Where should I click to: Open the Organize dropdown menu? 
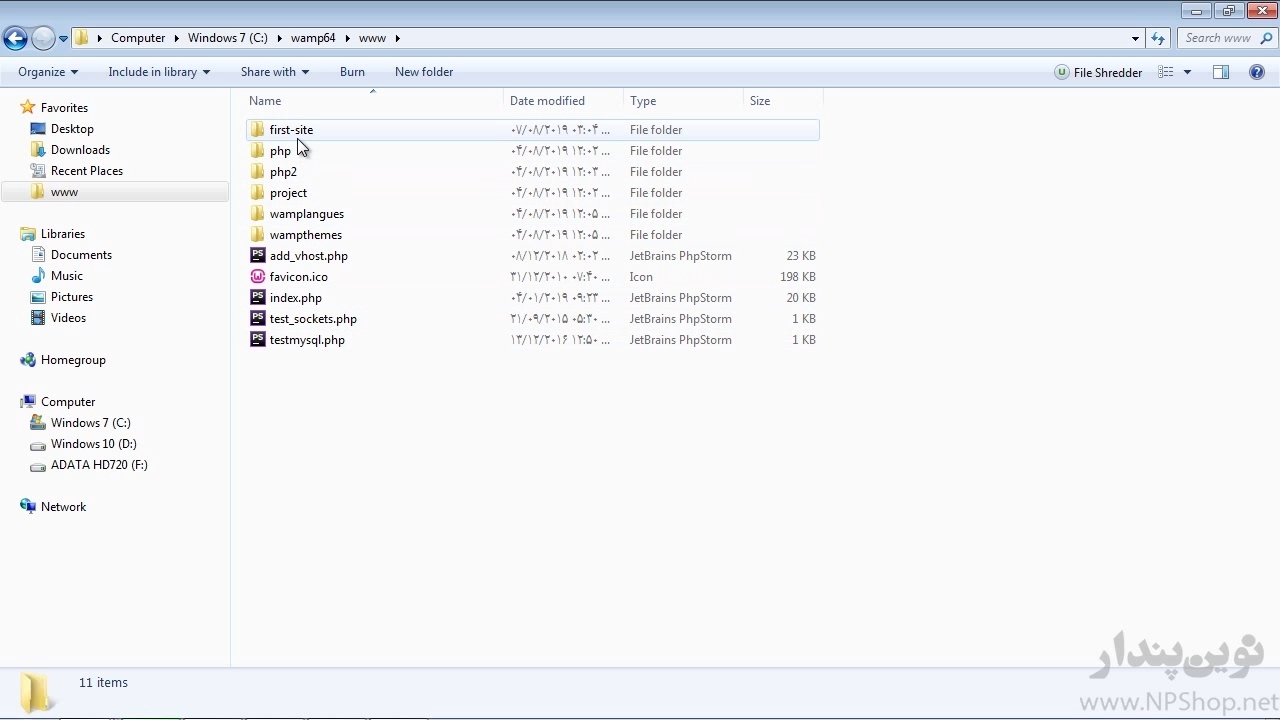click(x=47, y=72)
